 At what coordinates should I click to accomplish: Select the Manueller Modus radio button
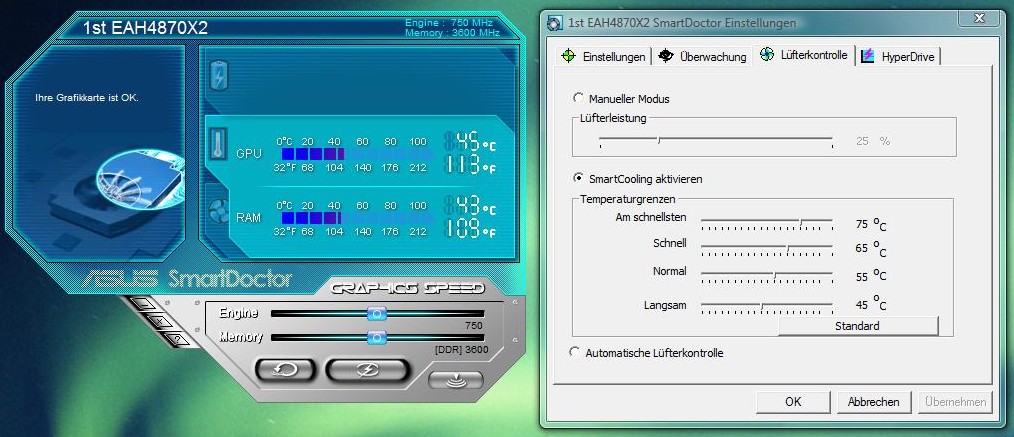pos(577,98)
